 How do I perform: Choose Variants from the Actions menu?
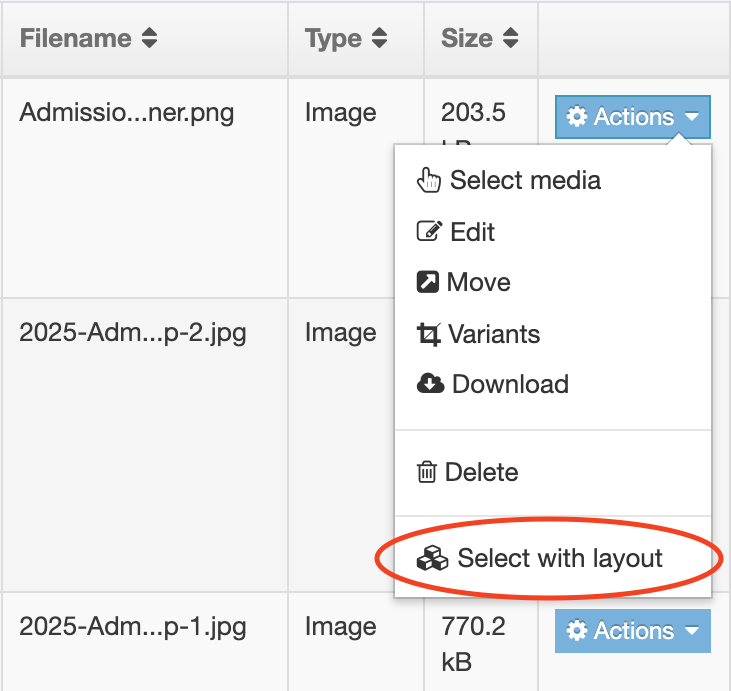click(x=494, y=334)
